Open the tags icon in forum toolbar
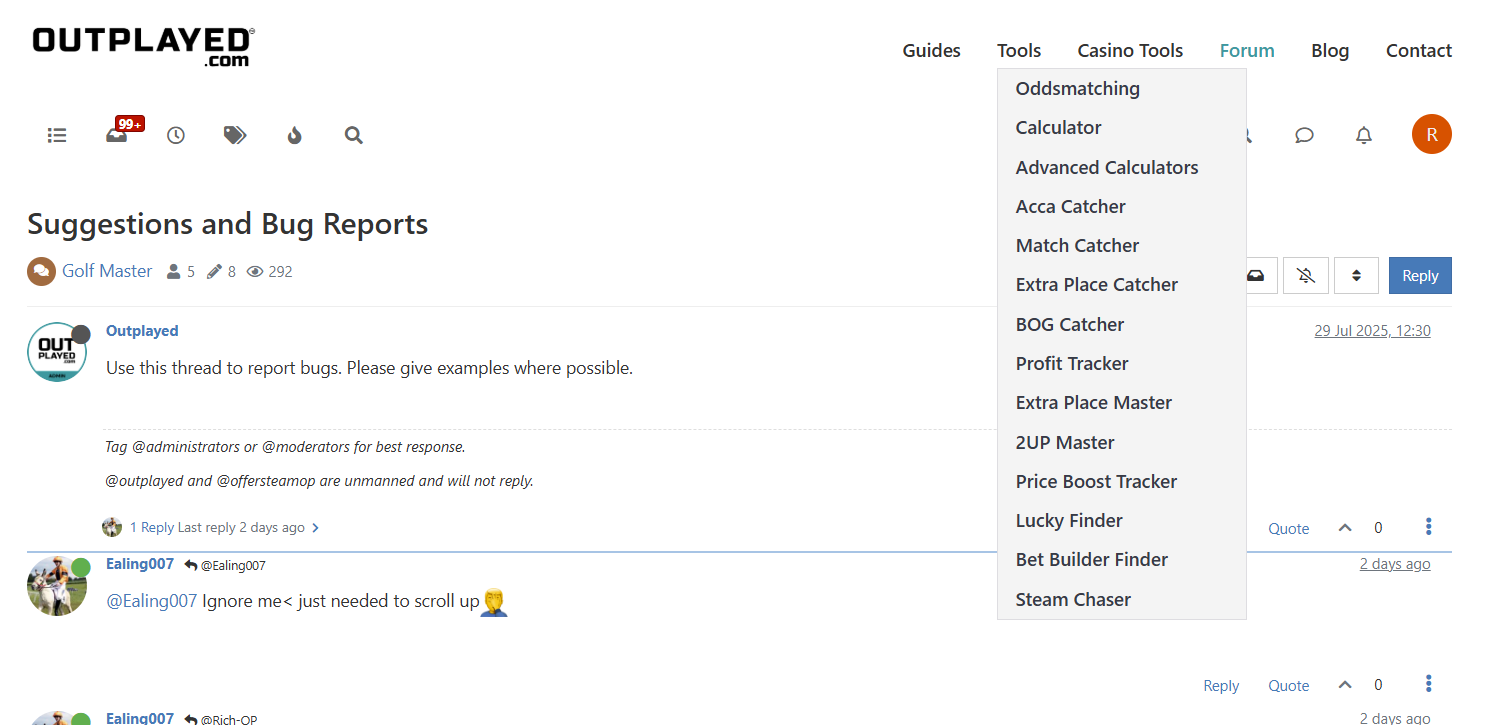Screen dimensions: 1491x725 235,135
